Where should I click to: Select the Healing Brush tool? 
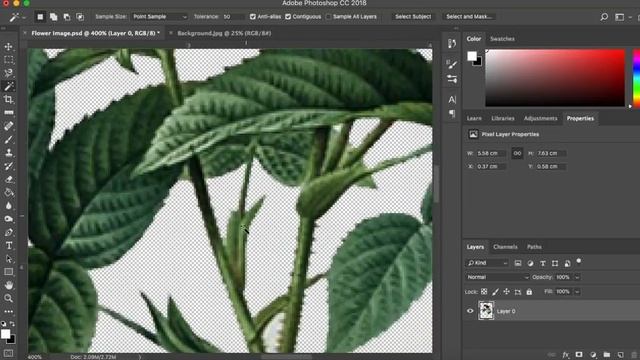(8, 126)
